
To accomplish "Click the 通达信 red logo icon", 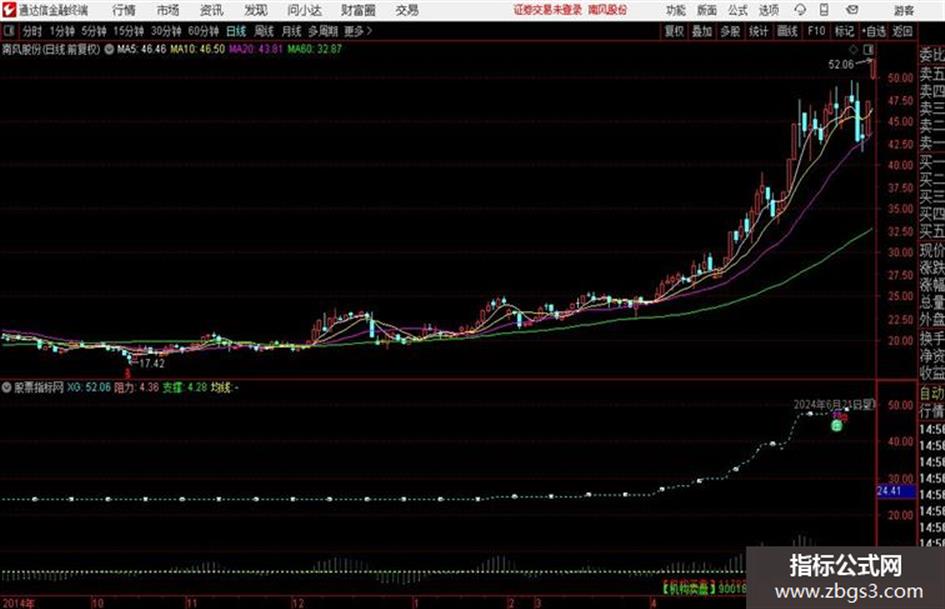I will click(x=8, y=10).
